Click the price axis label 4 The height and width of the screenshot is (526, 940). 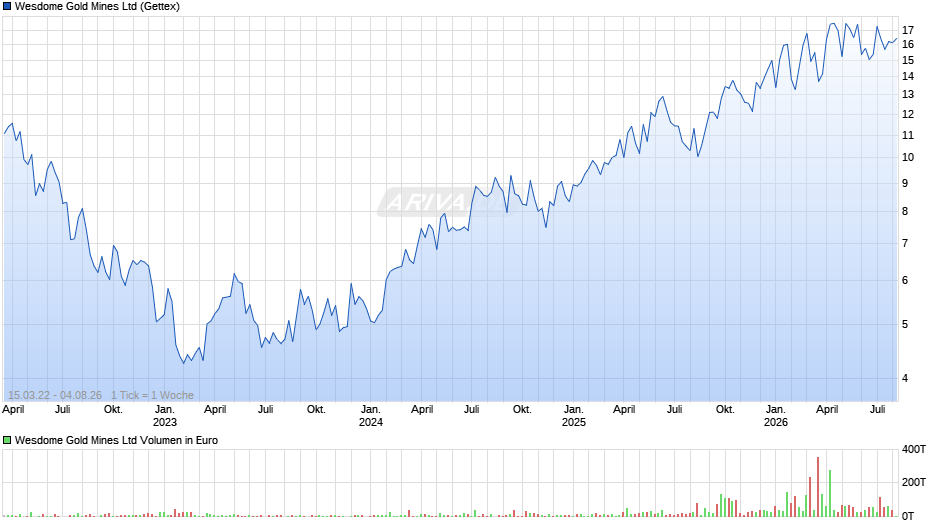pos(905,378)
